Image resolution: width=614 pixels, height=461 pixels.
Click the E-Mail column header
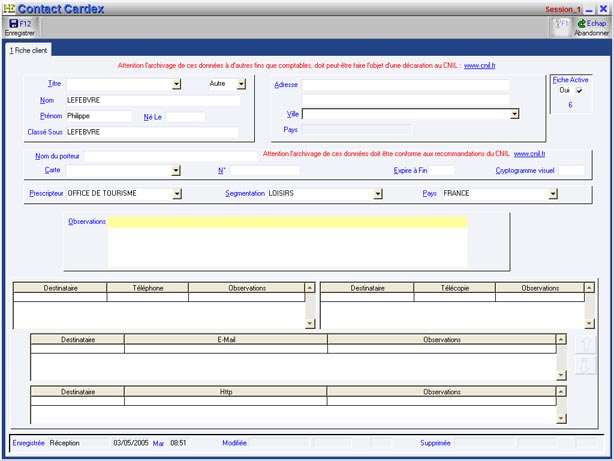[226, 340]
